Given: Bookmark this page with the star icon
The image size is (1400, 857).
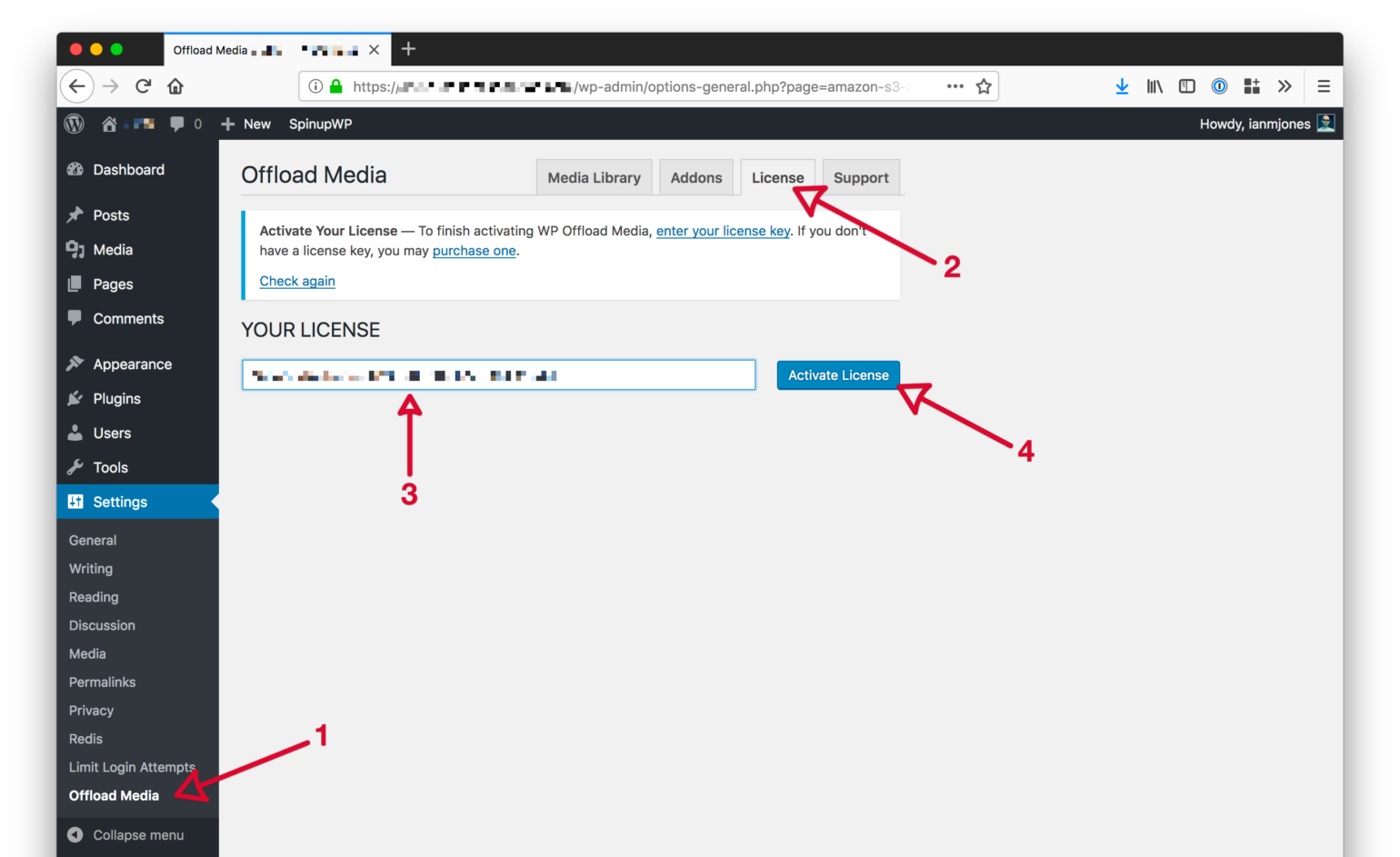Looking at the screenshot, I should (x=984, y=86).
